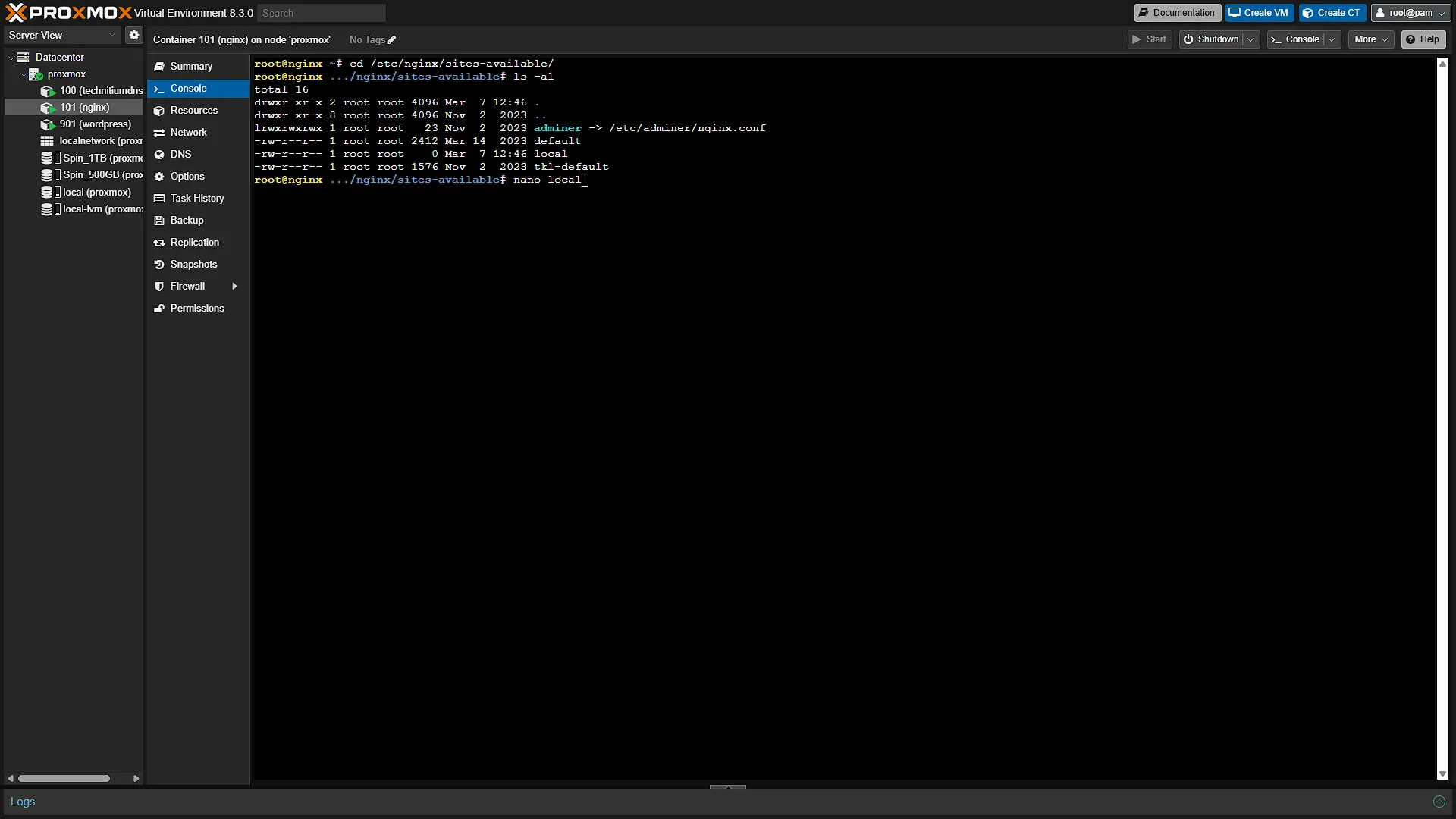Click the header Search field

(x=322, y=13)
